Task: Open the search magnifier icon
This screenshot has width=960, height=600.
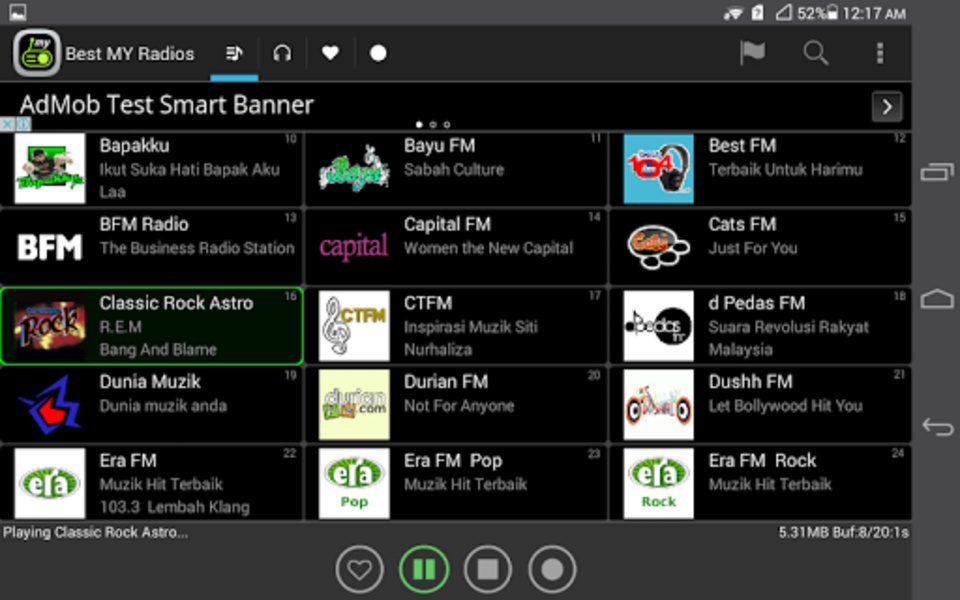Action: click(x=816, y=53)
